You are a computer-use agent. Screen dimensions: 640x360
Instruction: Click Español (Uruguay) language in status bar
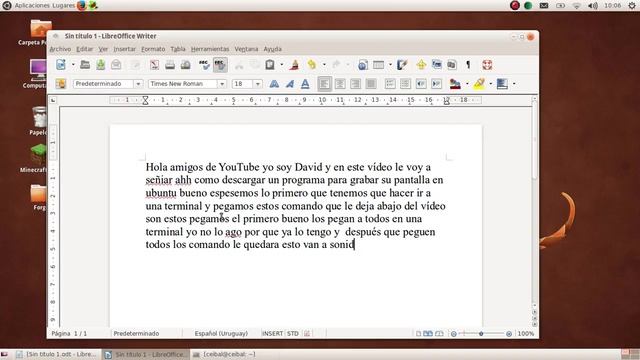point(221,333)
